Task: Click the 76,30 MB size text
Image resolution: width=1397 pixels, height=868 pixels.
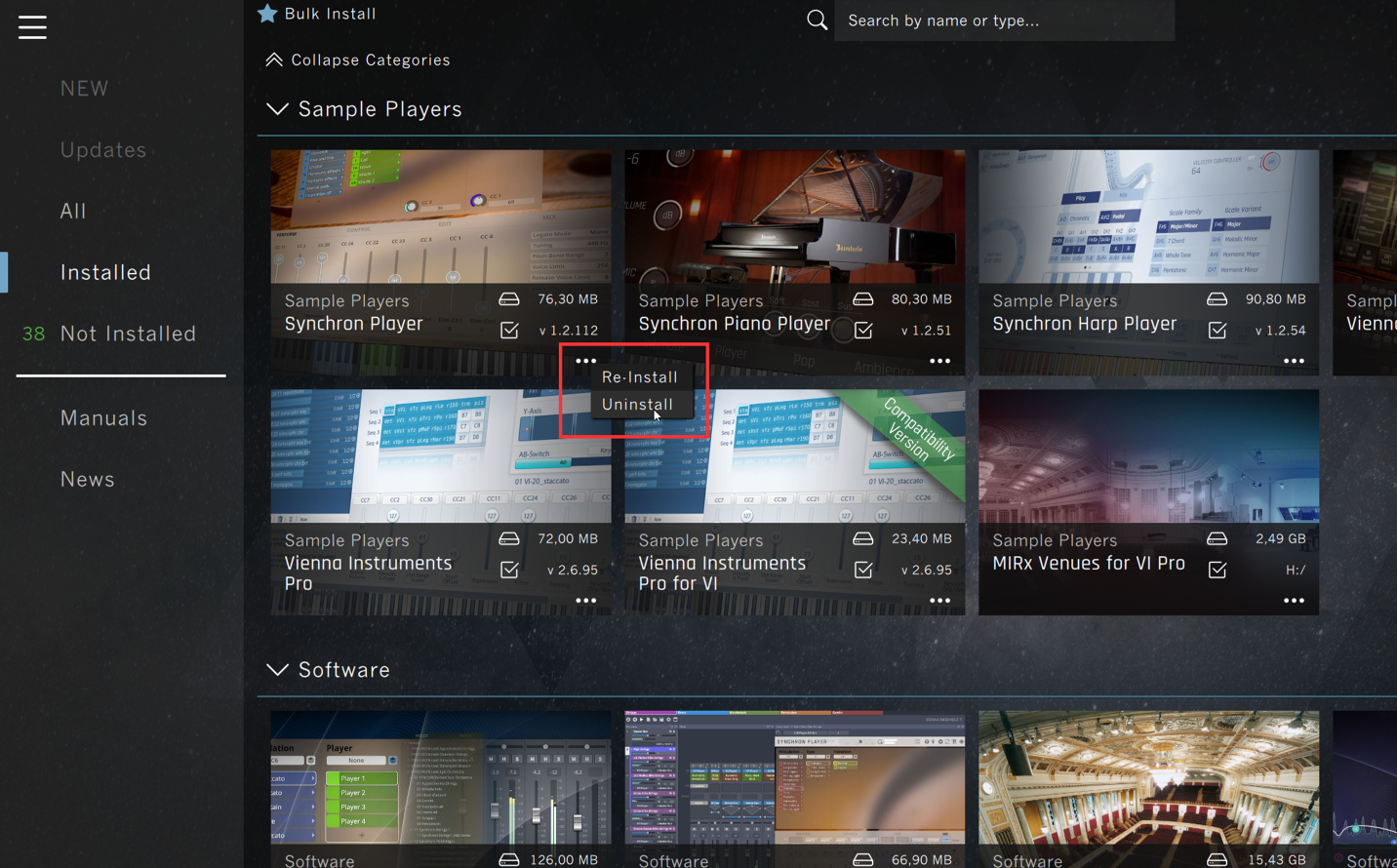Action: coord(568,299)
